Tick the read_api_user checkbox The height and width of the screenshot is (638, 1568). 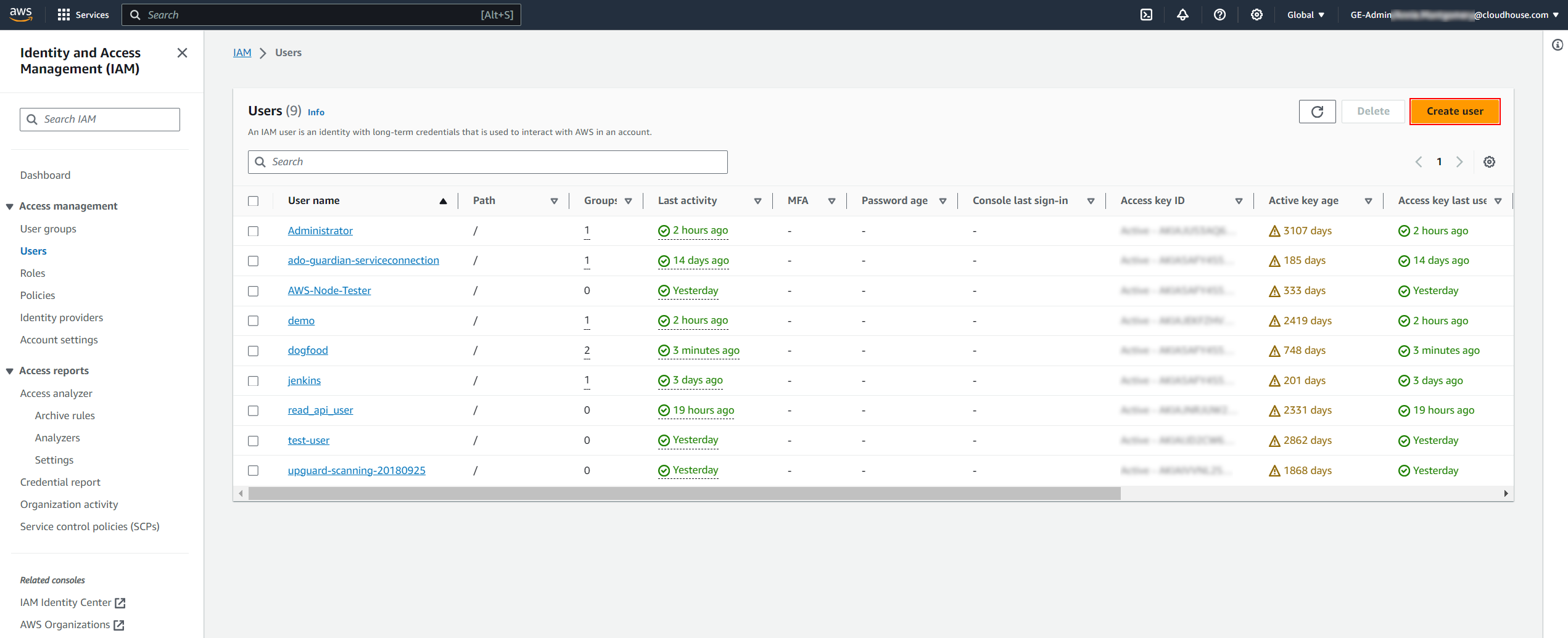pyautogui.click(x=253, y=411)
